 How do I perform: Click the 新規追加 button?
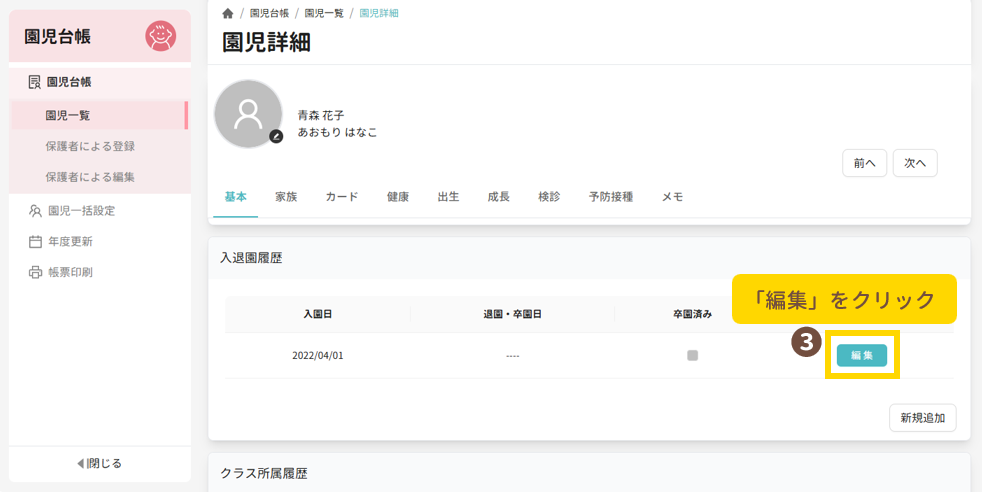[922, 418]
